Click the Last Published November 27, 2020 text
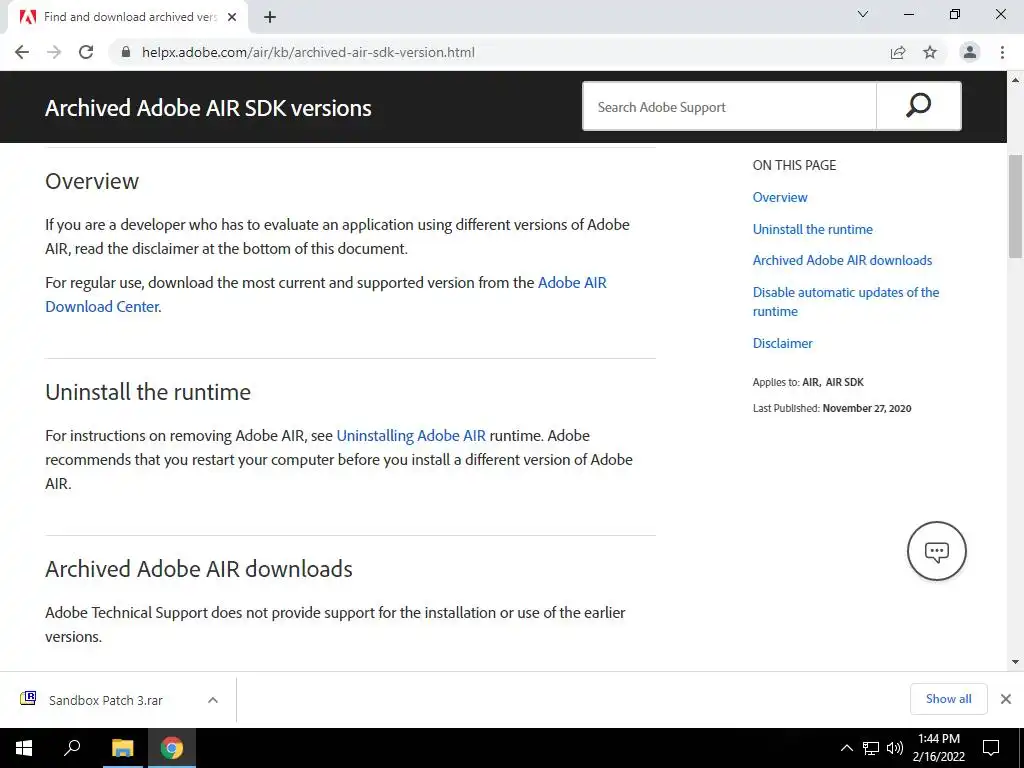This screenshot has height=768, width=1024. [832, 408]
